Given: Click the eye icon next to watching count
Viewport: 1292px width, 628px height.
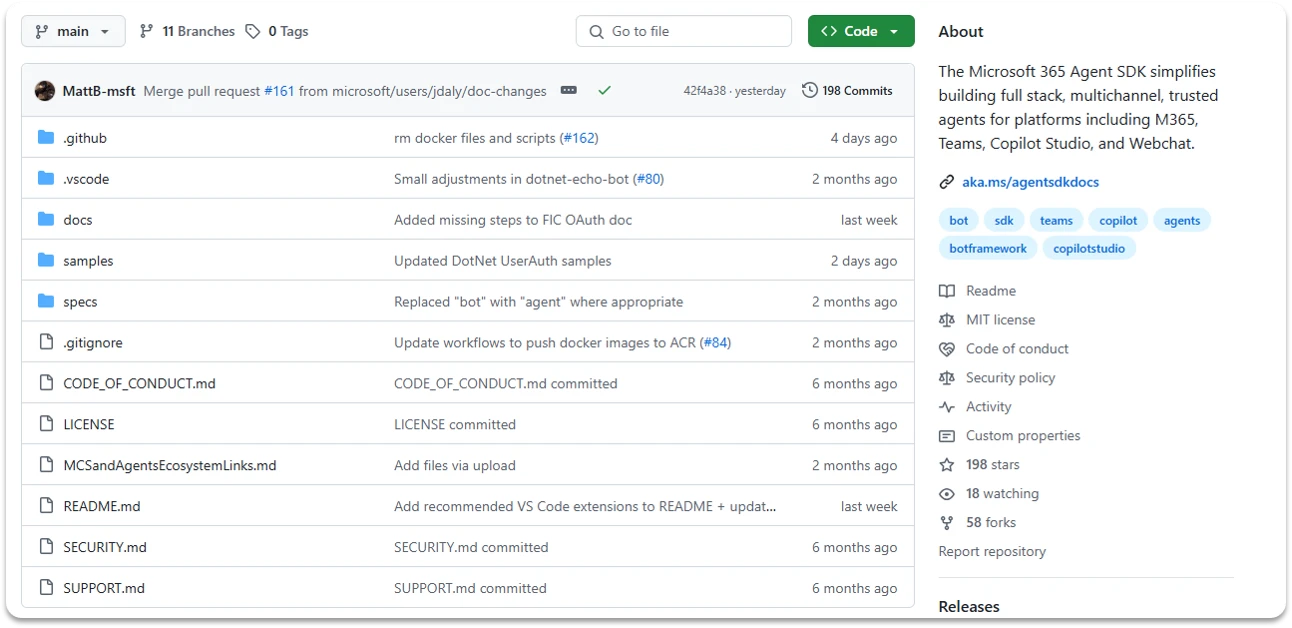Looking at the screenshot, I should tap(946, 493).
